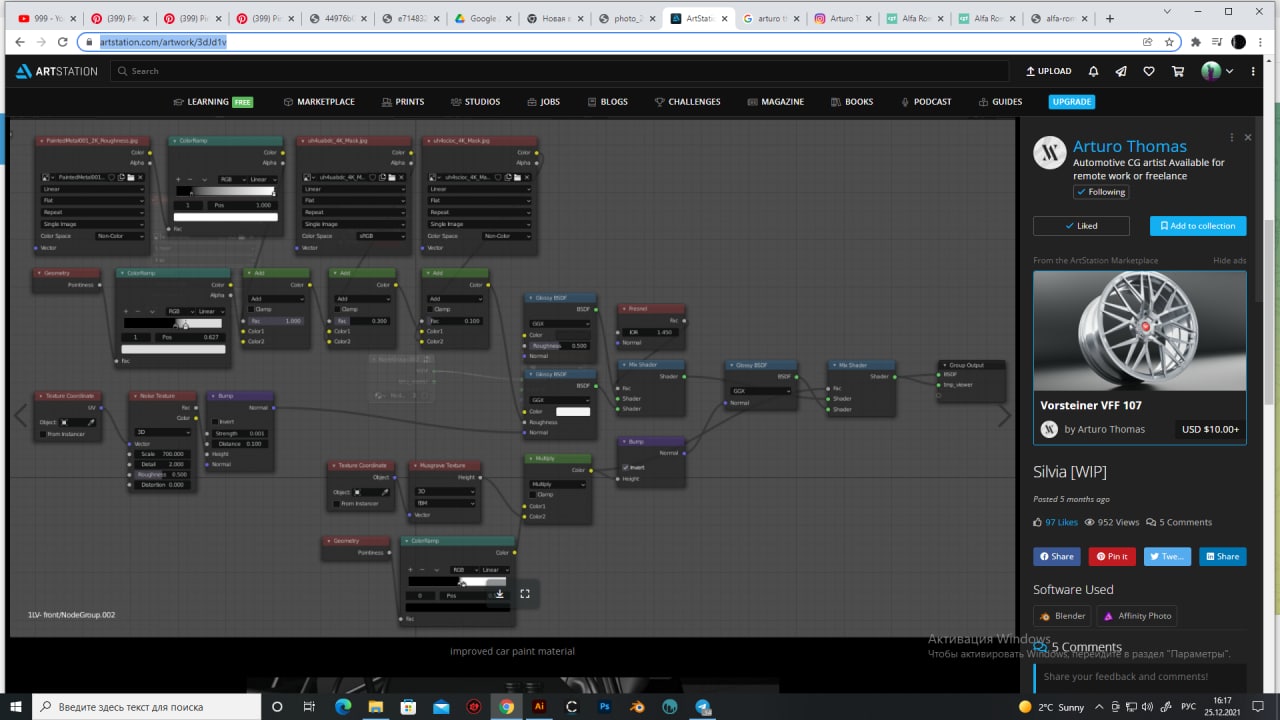Screen dimensions: 1280x720
Task: Open the three-dot options beside the artist name
Action: tap(1232, 137)
